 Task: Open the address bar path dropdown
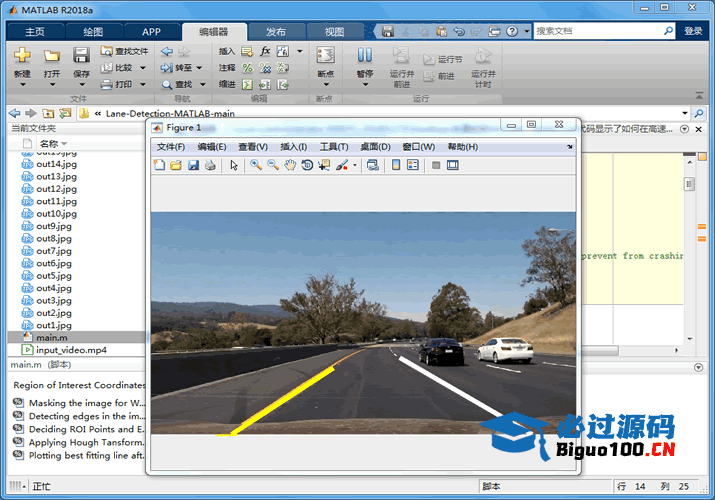684,113
